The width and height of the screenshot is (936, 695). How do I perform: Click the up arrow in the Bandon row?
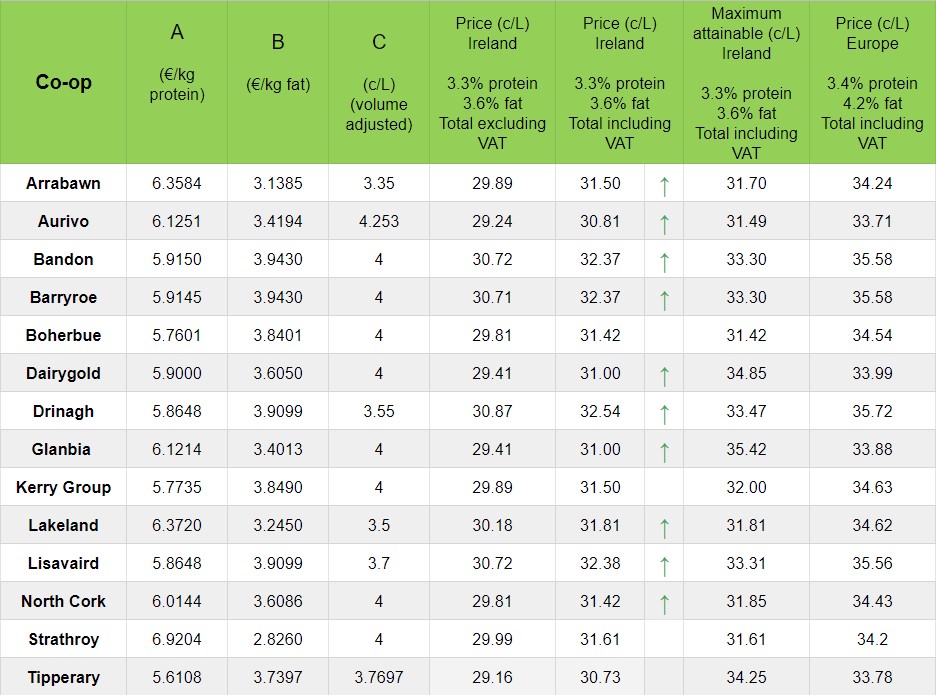663,261
